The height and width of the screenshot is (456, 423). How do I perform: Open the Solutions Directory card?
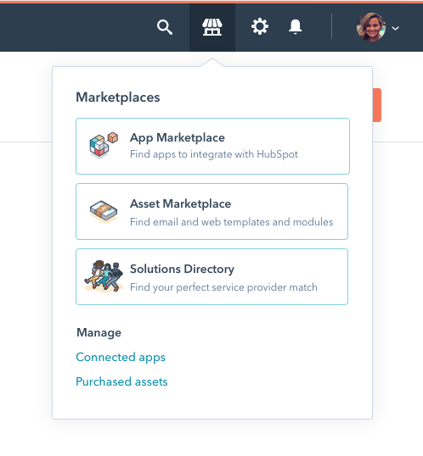[x=212, y=276]
